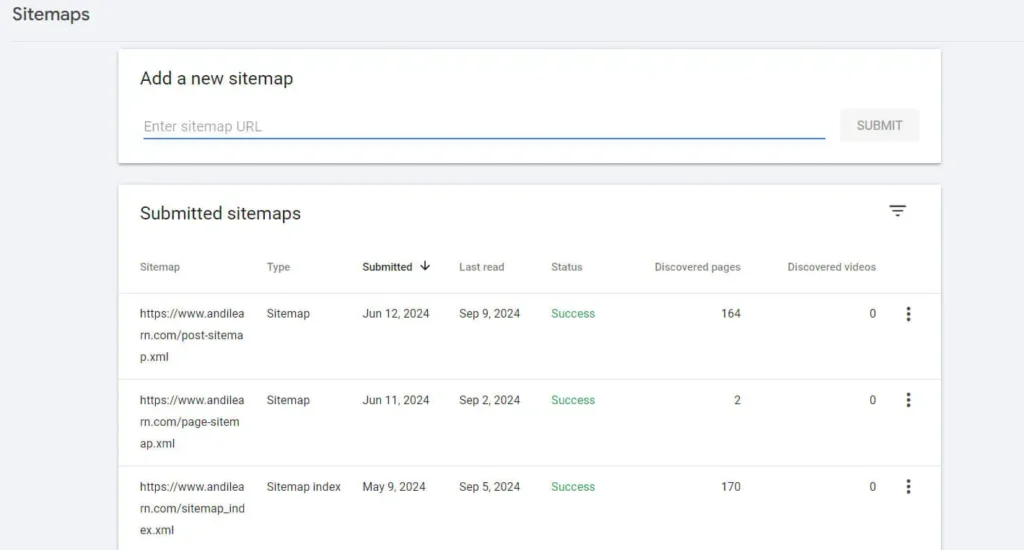Click Success status for sitemap_index.xml
The height and width of the screenshot is (550, 1024).
[x=573, y=487]
